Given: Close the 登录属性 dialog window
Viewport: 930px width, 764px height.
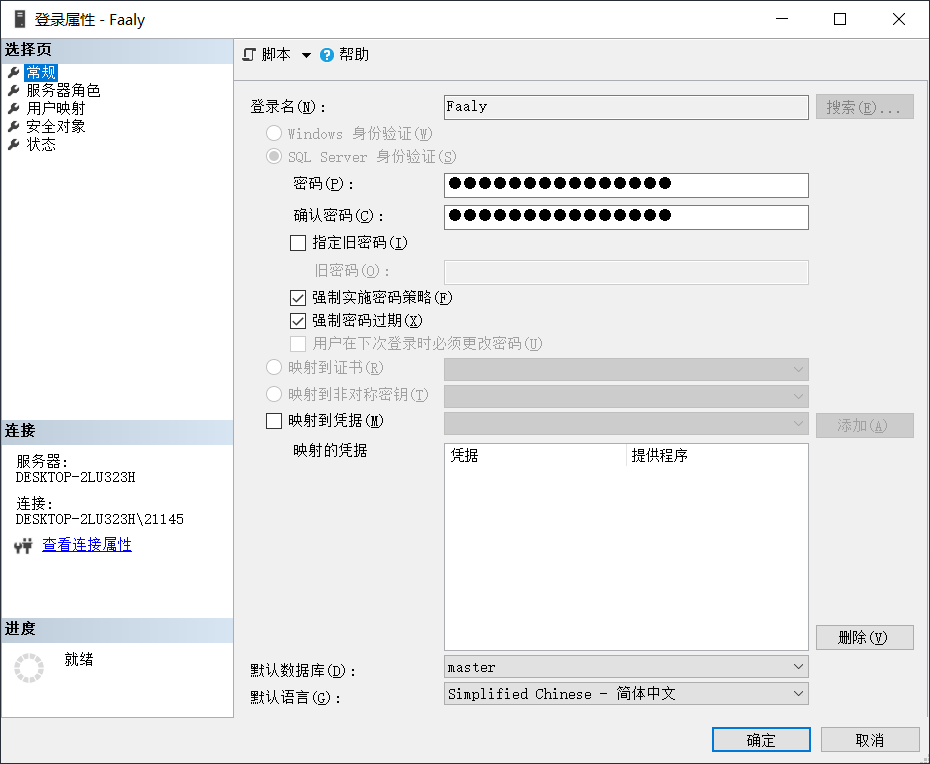Looking at the screenshot, I should tap(899, 19).
